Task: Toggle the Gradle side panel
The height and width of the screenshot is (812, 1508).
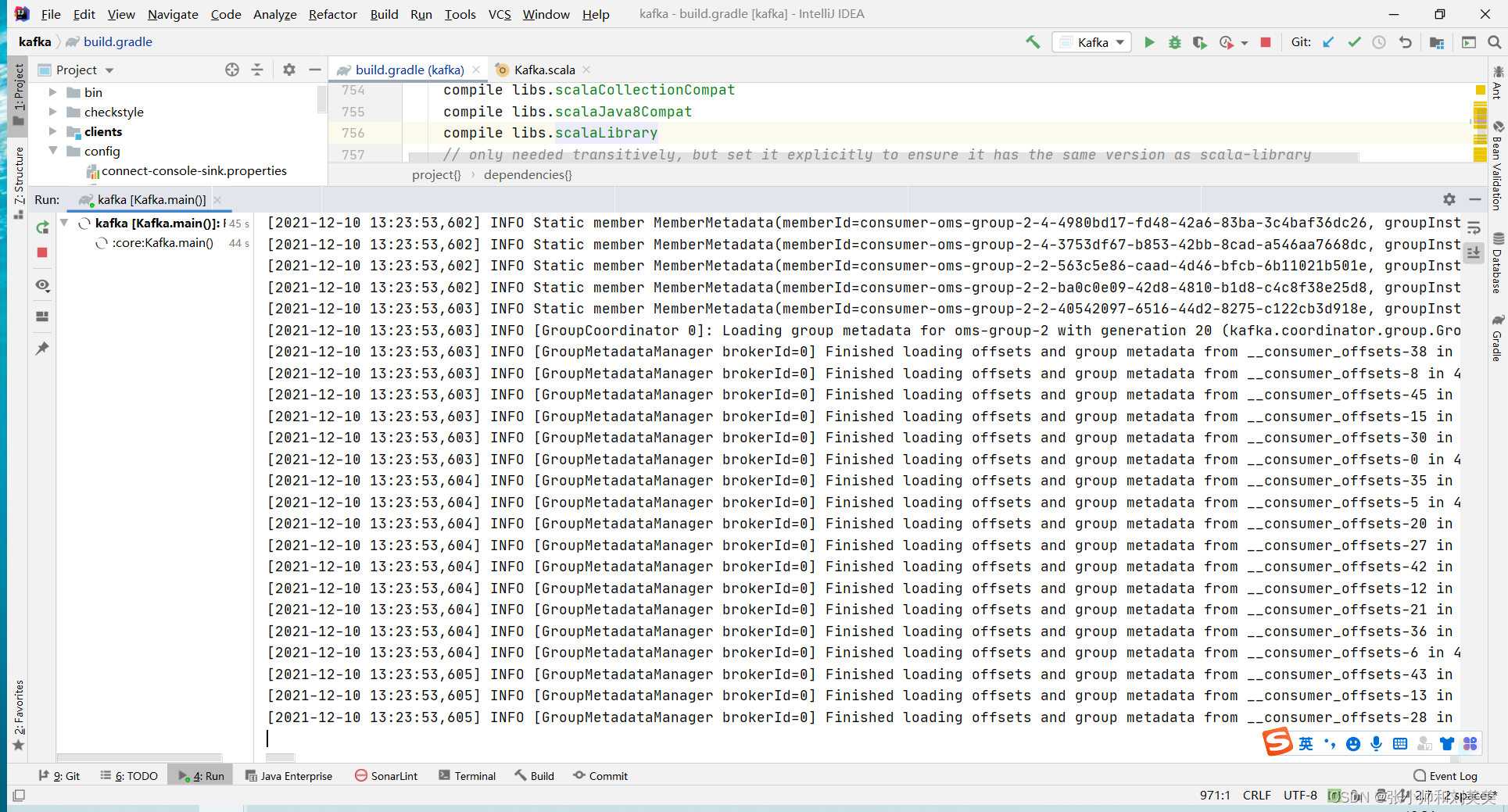Action: 1498,338
